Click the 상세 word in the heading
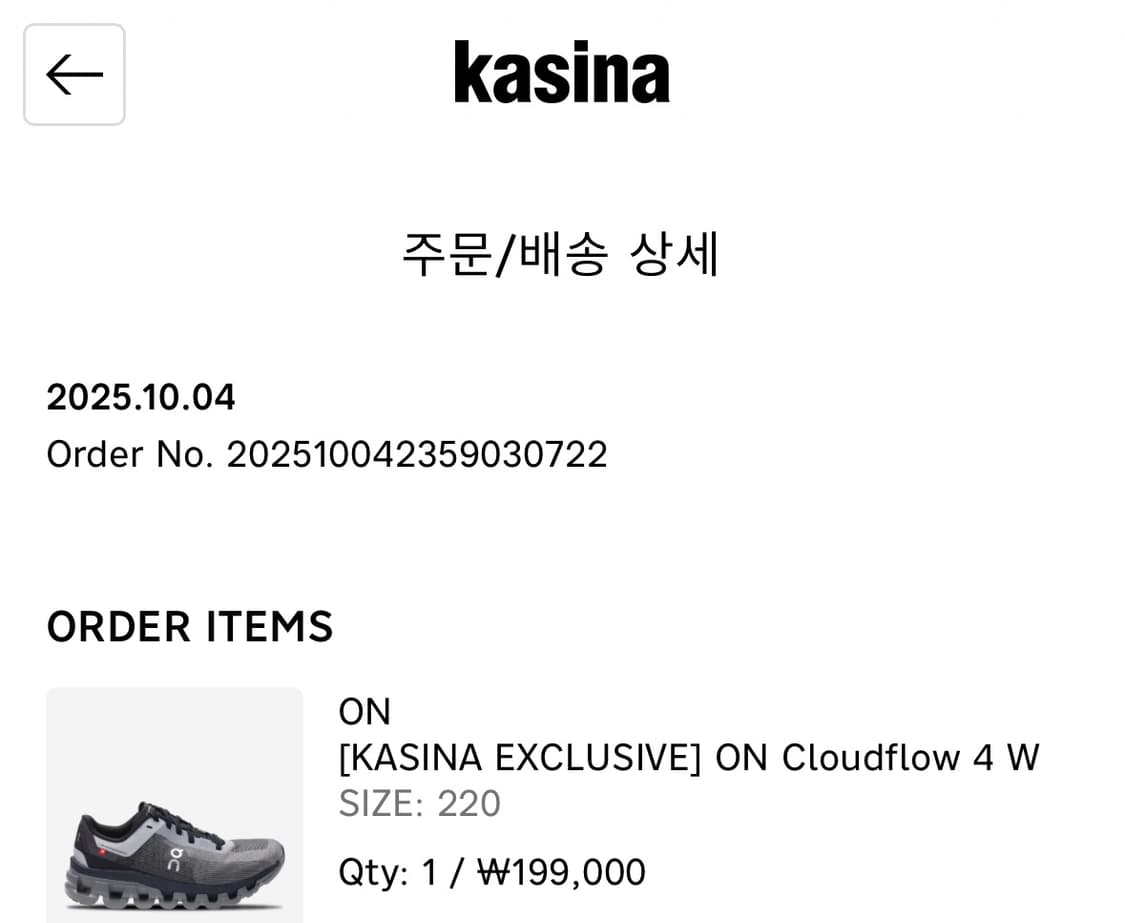 [x=674, y=254]
